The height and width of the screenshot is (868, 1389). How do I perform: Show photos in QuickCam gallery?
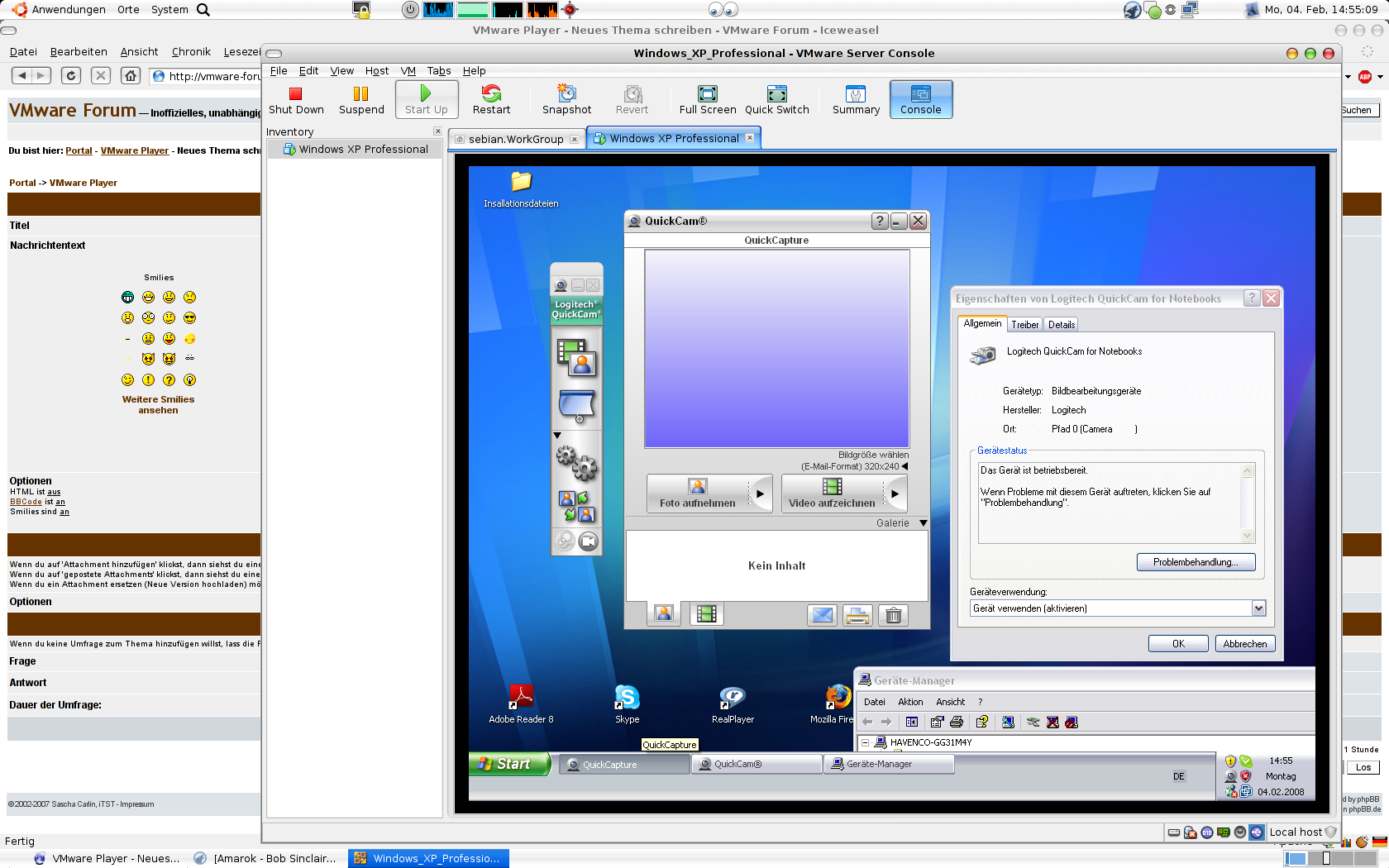(663, 613)
